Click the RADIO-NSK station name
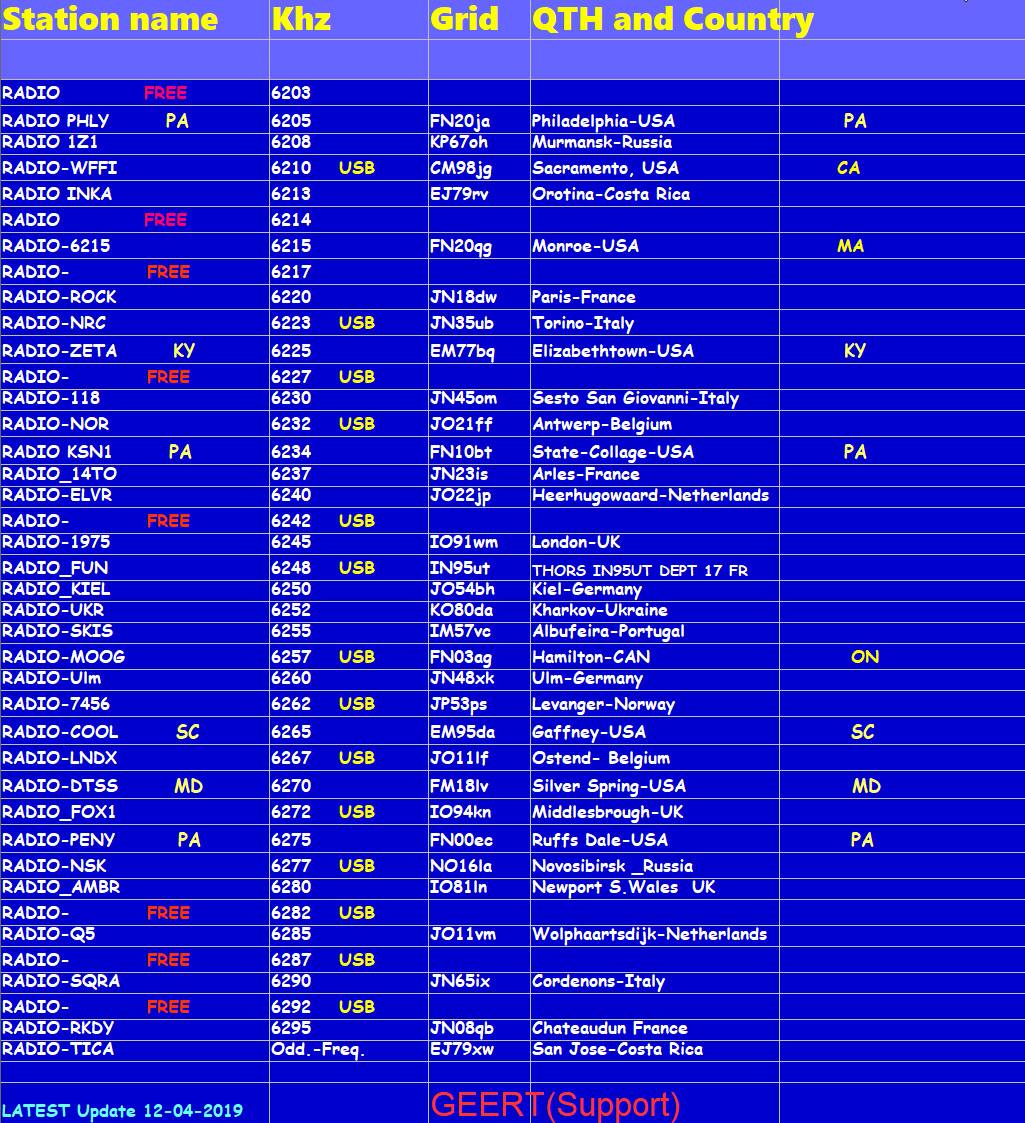Viewport: 1025px width, 1123px height. [54, 865]
